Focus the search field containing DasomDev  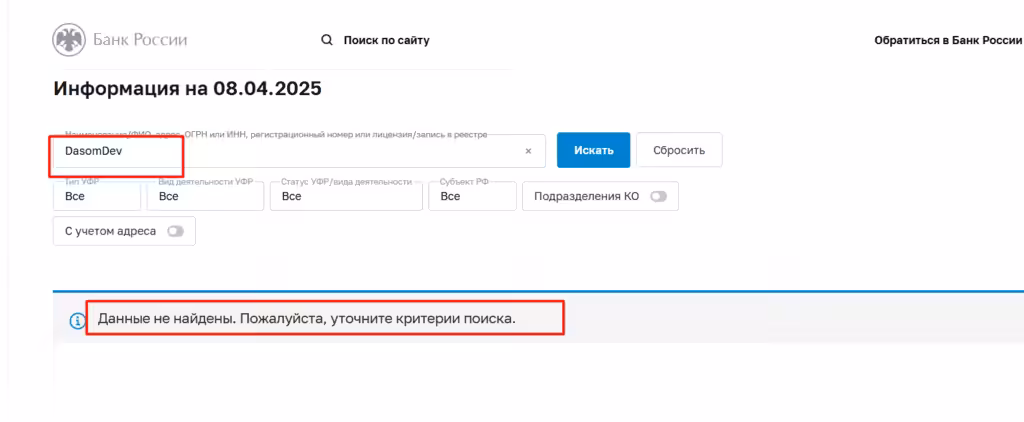tap(297, 151)
